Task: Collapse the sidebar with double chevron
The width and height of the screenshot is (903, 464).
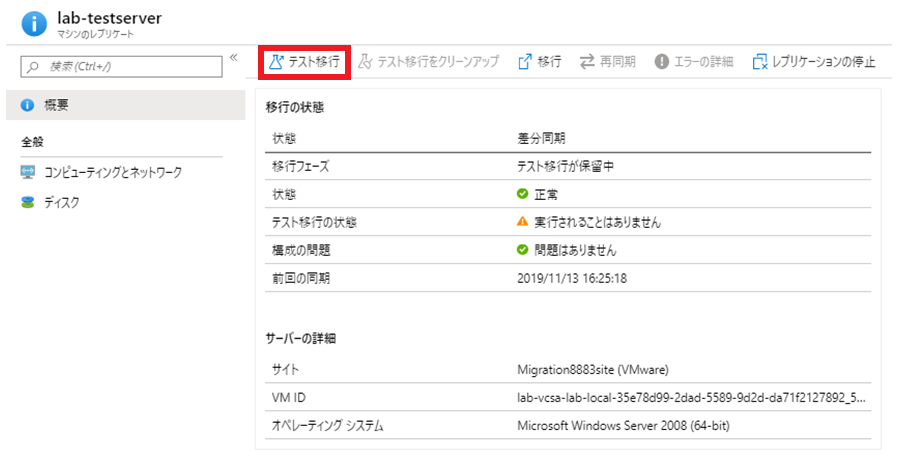Action: tap(233, 58)
